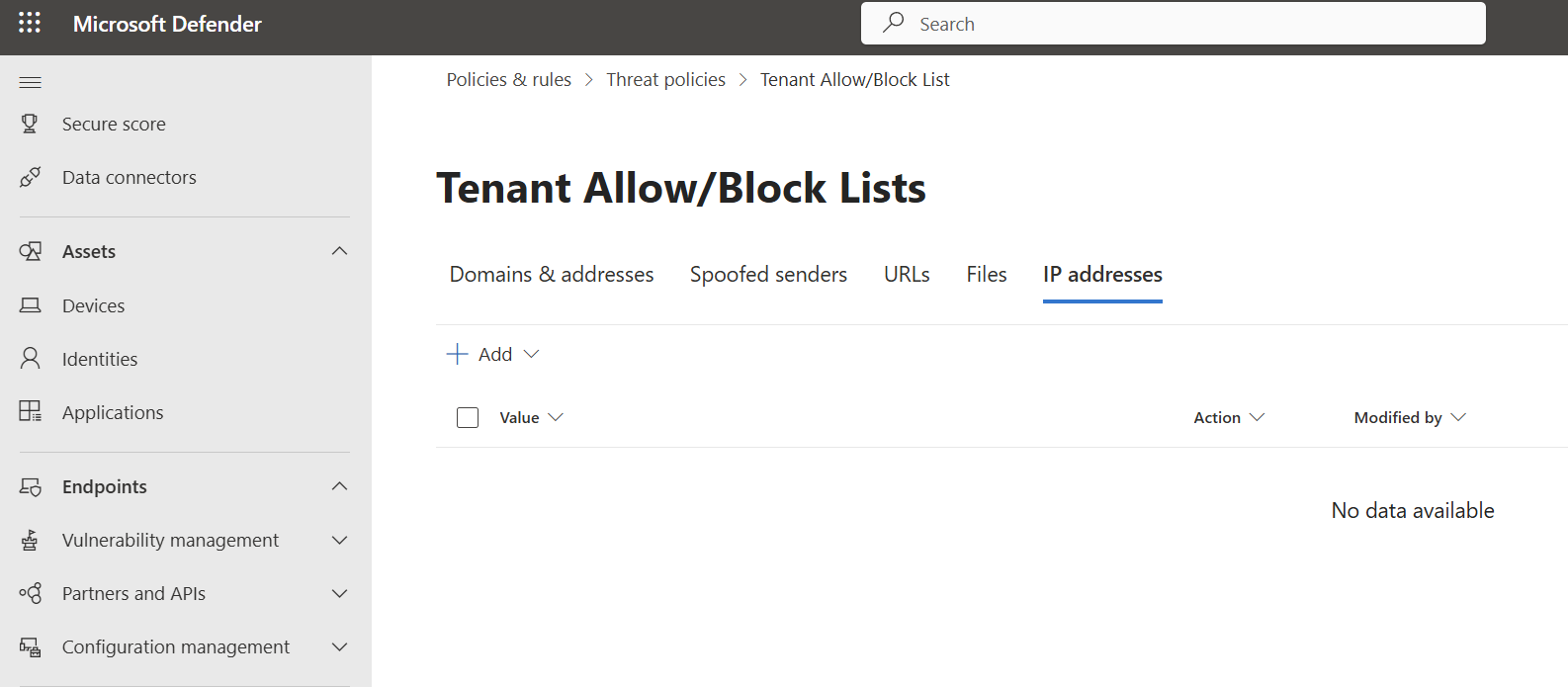Select the IP addresses tab
The height and width of the screenshot is (687, 1568).
click(x=1102, y=274)
